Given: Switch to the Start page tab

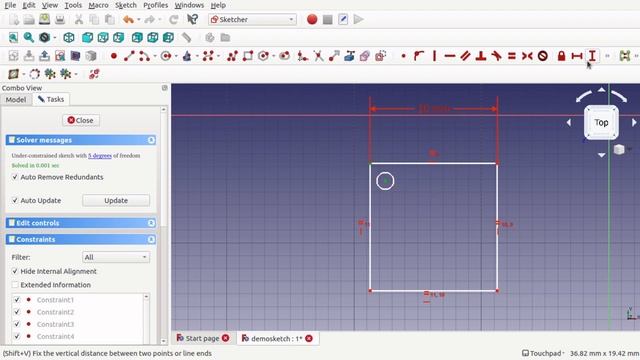Looking at the screenshot, I should pos(202,338).
